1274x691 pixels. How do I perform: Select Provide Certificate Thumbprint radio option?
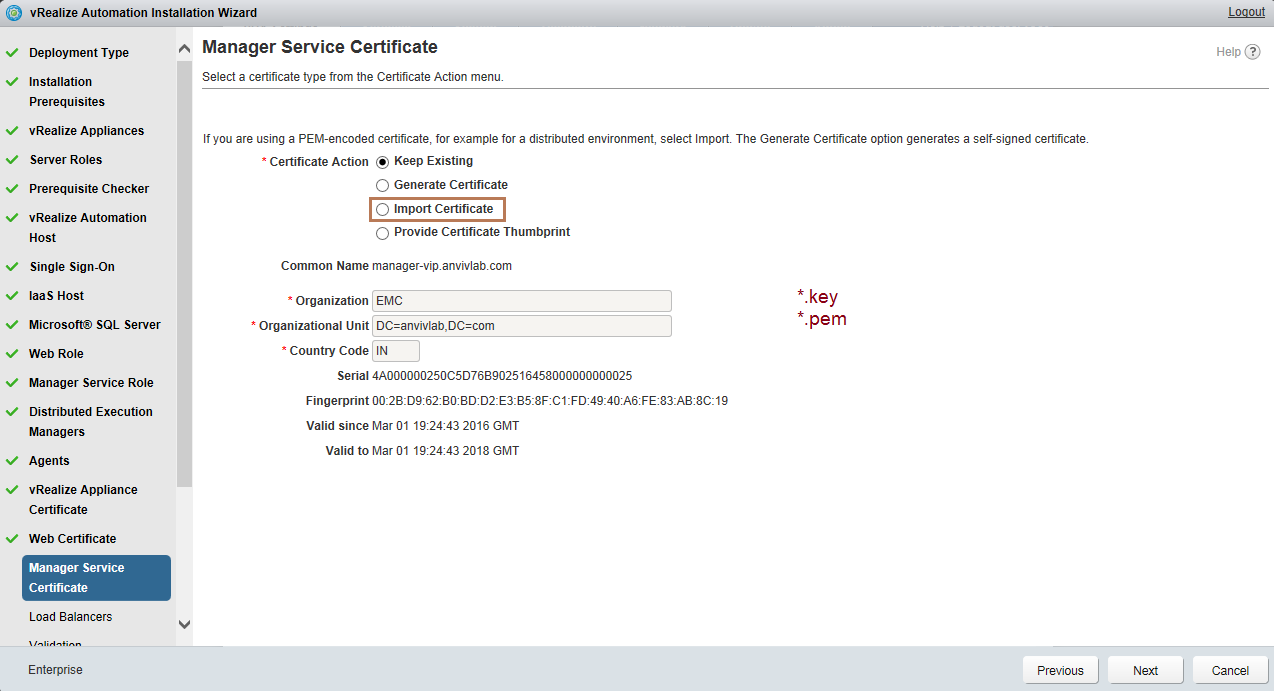382,233
